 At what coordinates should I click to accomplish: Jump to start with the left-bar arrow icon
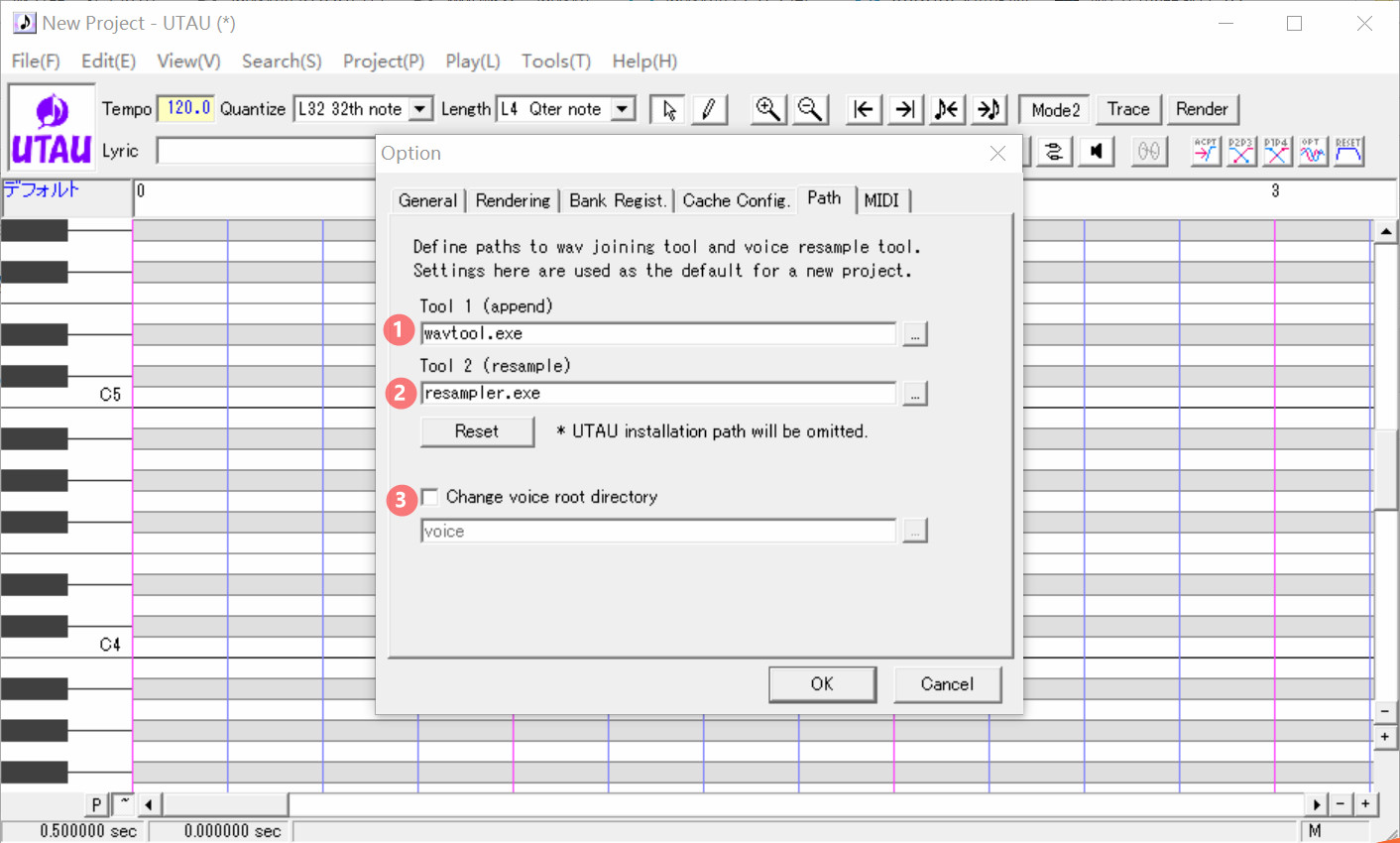[x=864, y=109]
